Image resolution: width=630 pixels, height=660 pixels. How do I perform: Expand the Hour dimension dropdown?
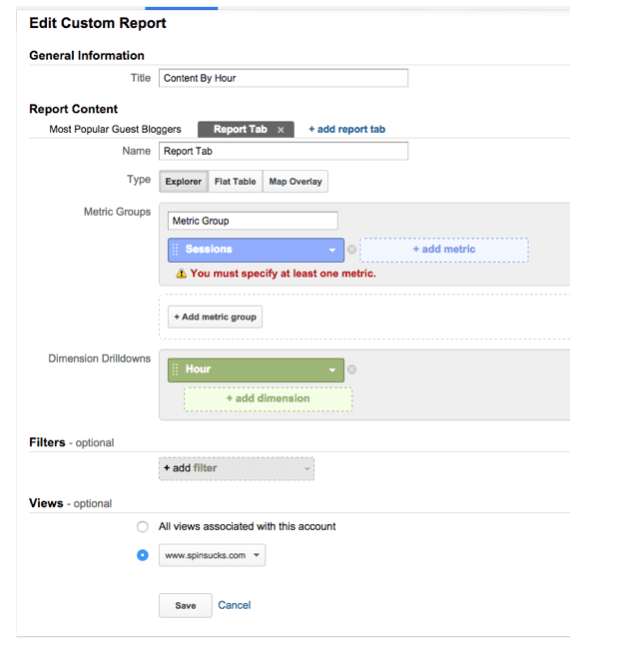(x=332, y=370)
